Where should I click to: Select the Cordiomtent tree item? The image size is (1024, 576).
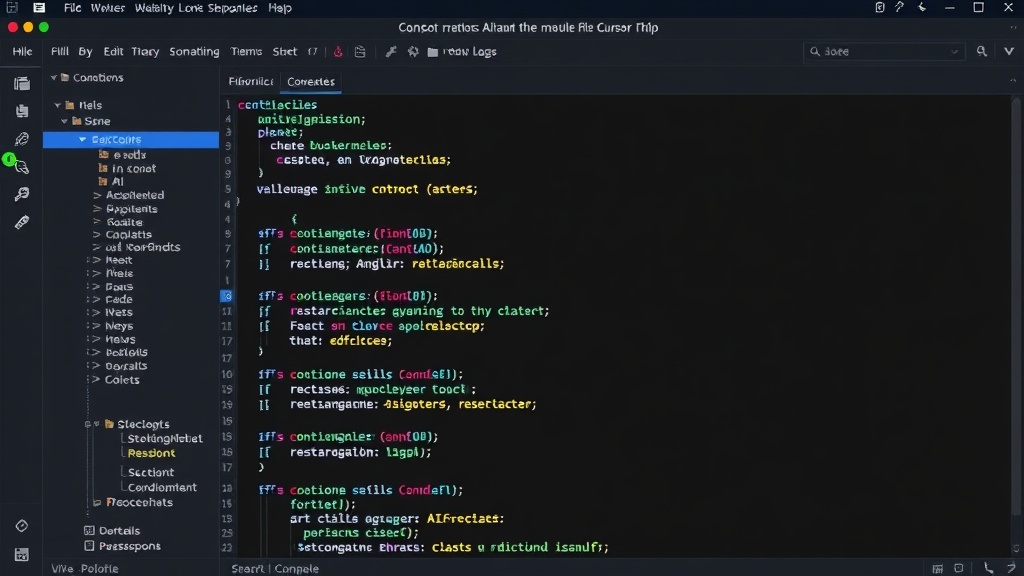162,487
